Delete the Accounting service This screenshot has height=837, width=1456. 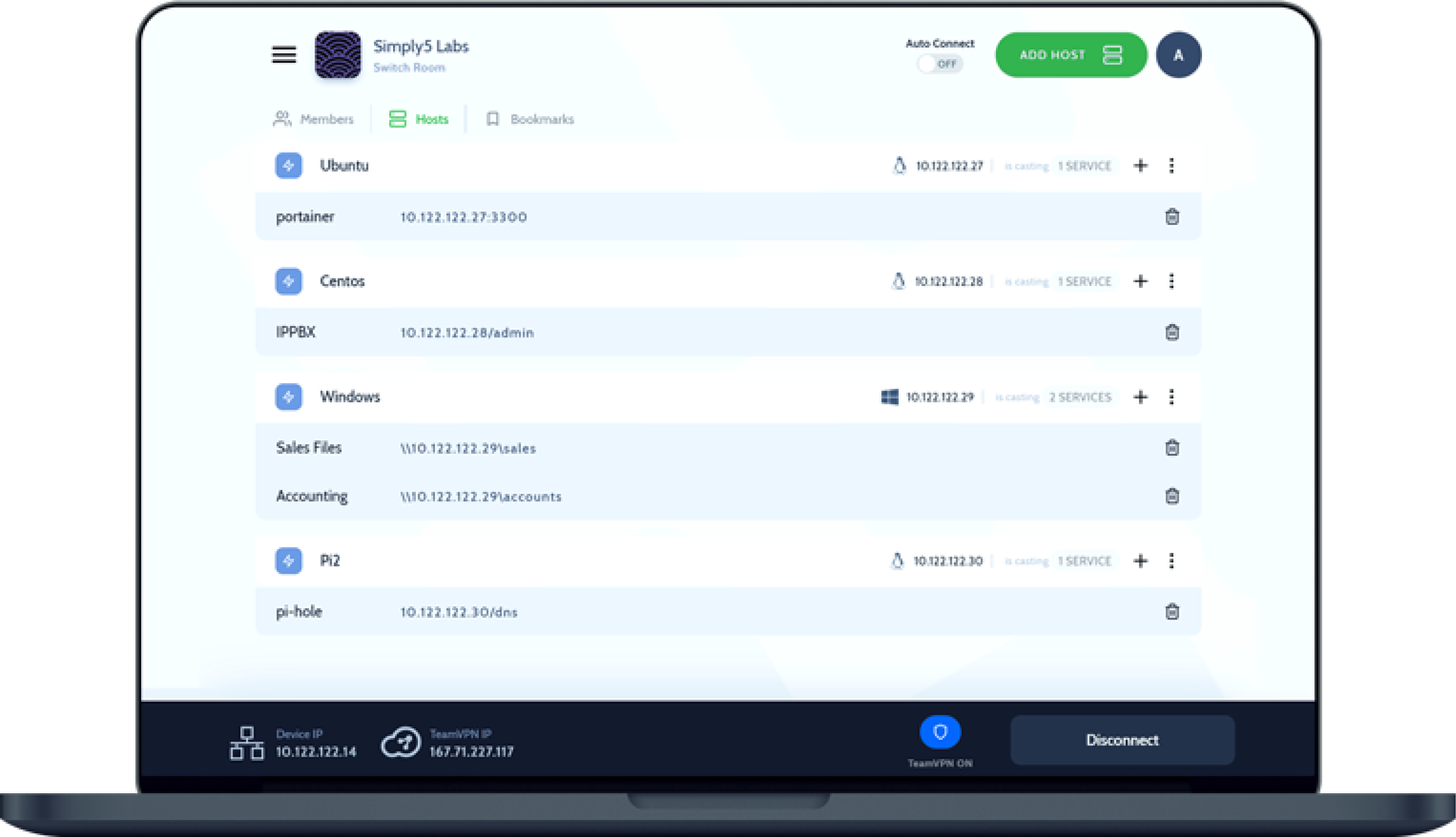[1172, 496]
